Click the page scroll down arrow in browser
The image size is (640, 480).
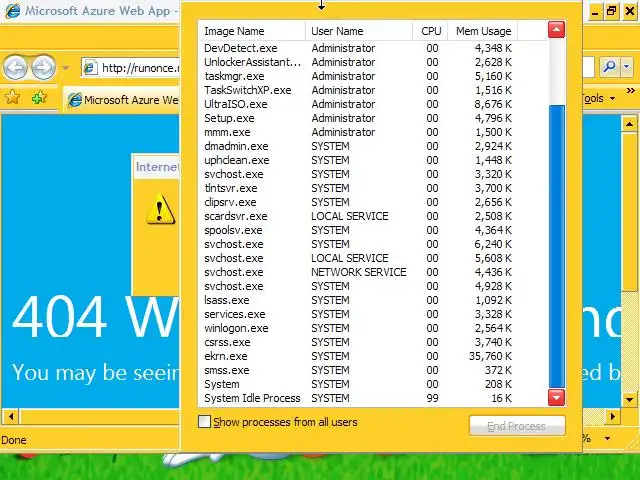[x=629, y=400]
